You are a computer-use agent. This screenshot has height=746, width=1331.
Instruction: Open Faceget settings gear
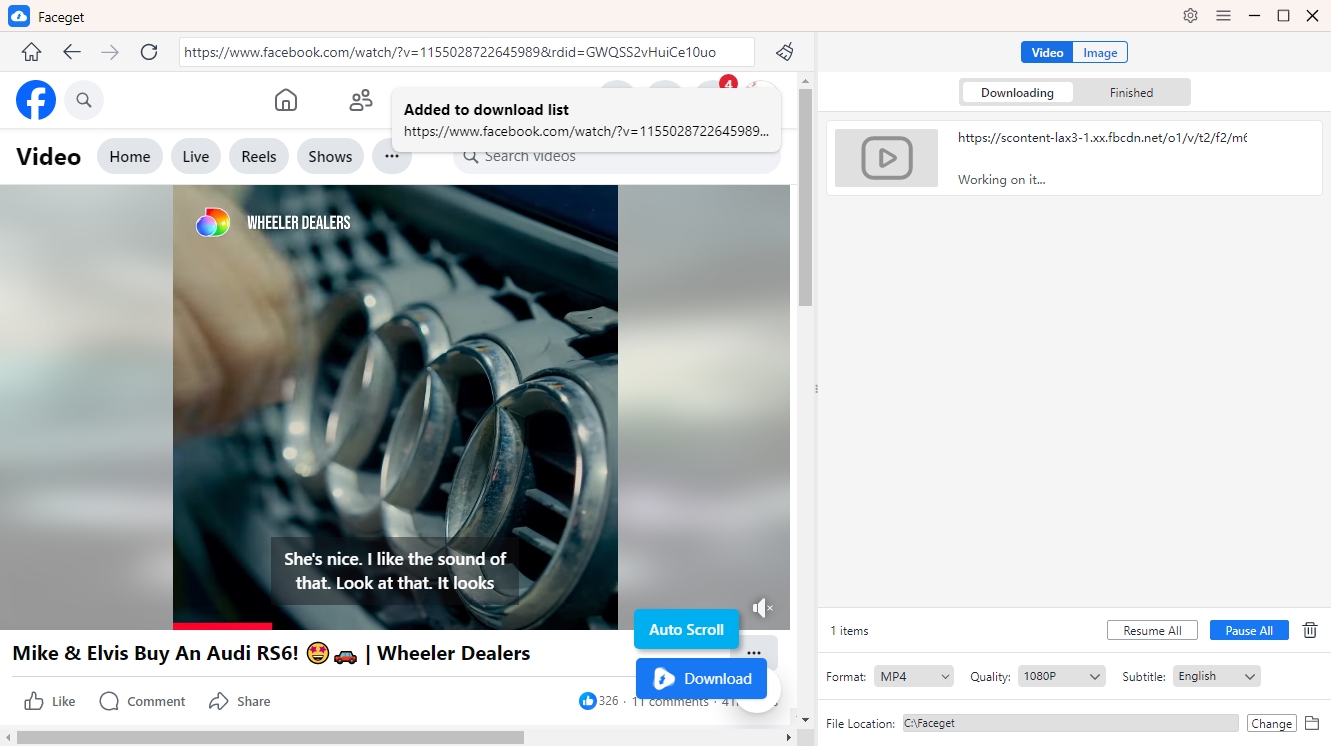pos(1190,16)
